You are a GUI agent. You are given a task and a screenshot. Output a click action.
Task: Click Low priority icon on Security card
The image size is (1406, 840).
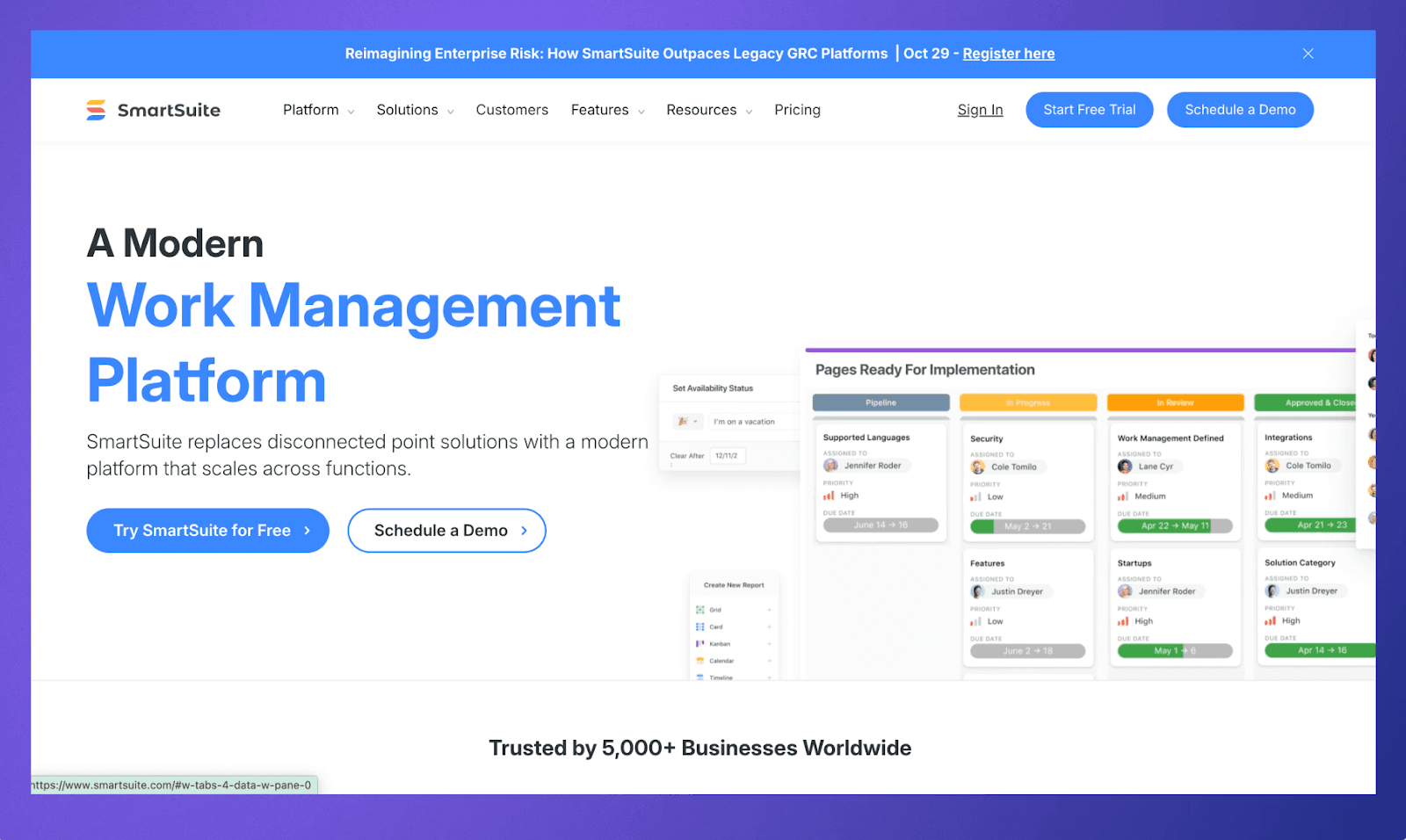(x=975, y=497)
